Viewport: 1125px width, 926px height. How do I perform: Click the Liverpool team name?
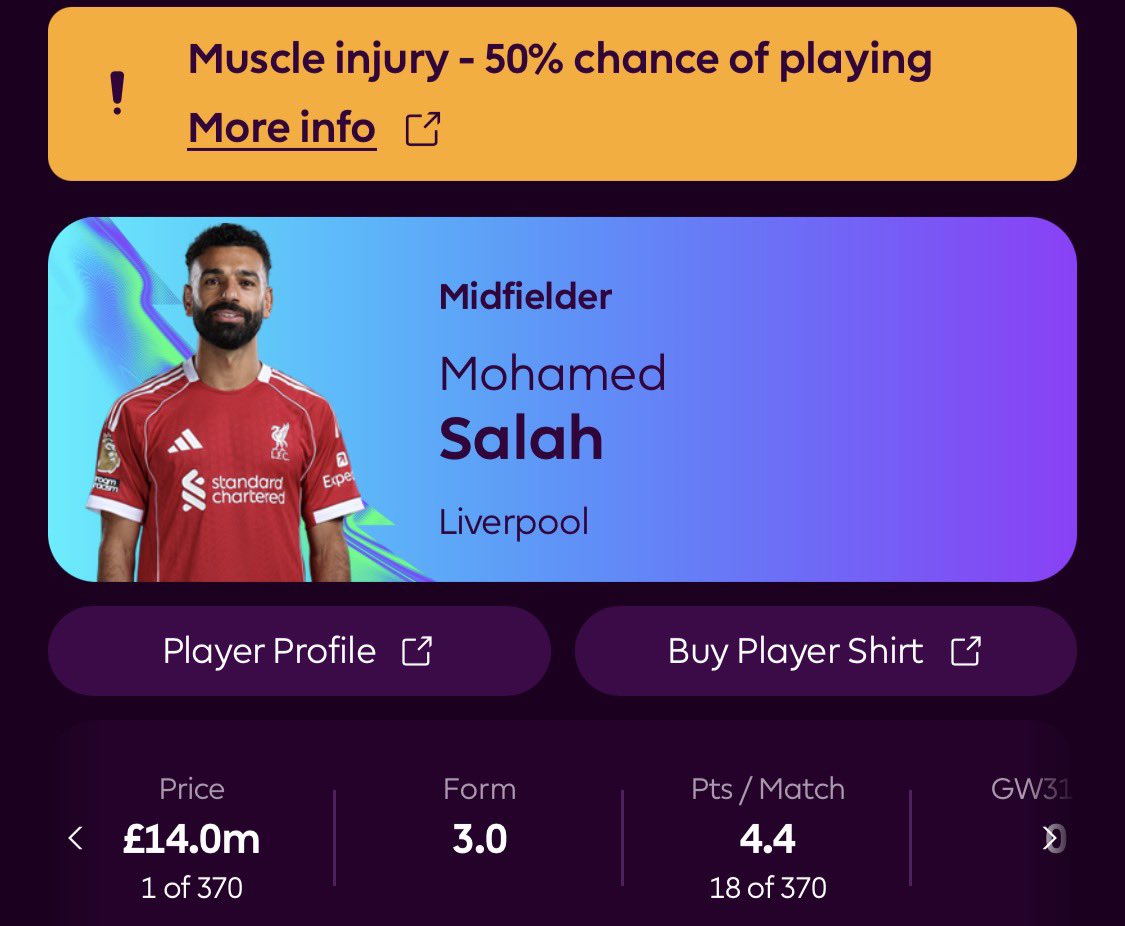coord(513,522)
